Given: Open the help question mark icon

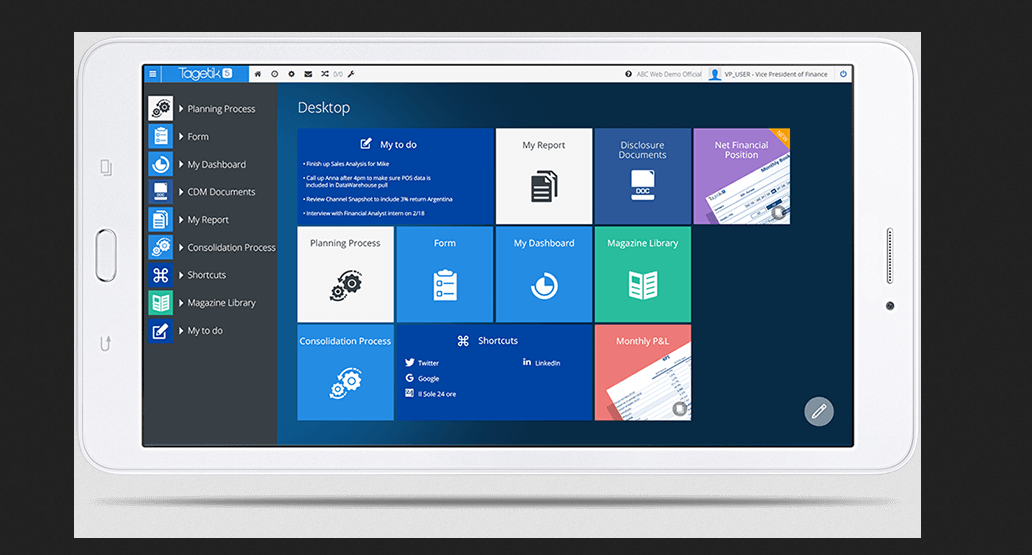Looking at the screenshot, I should [x=629, y=74].
